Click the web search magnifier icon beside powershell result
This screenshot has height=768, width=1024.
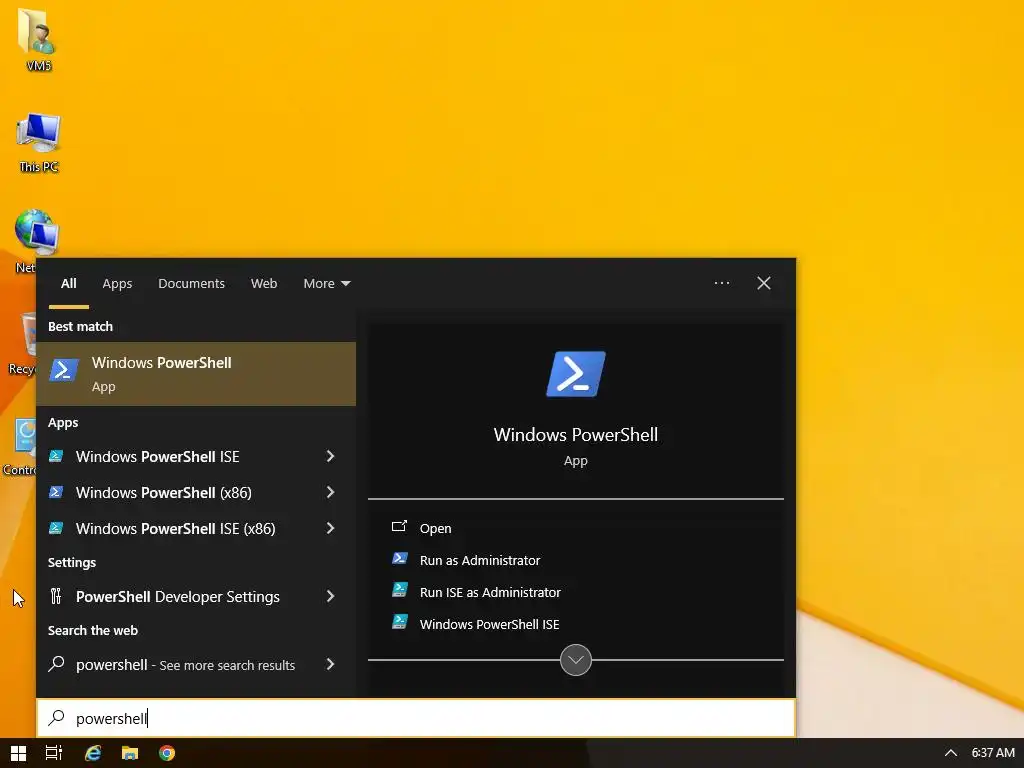pyautogui.click(x=56, y=664)
